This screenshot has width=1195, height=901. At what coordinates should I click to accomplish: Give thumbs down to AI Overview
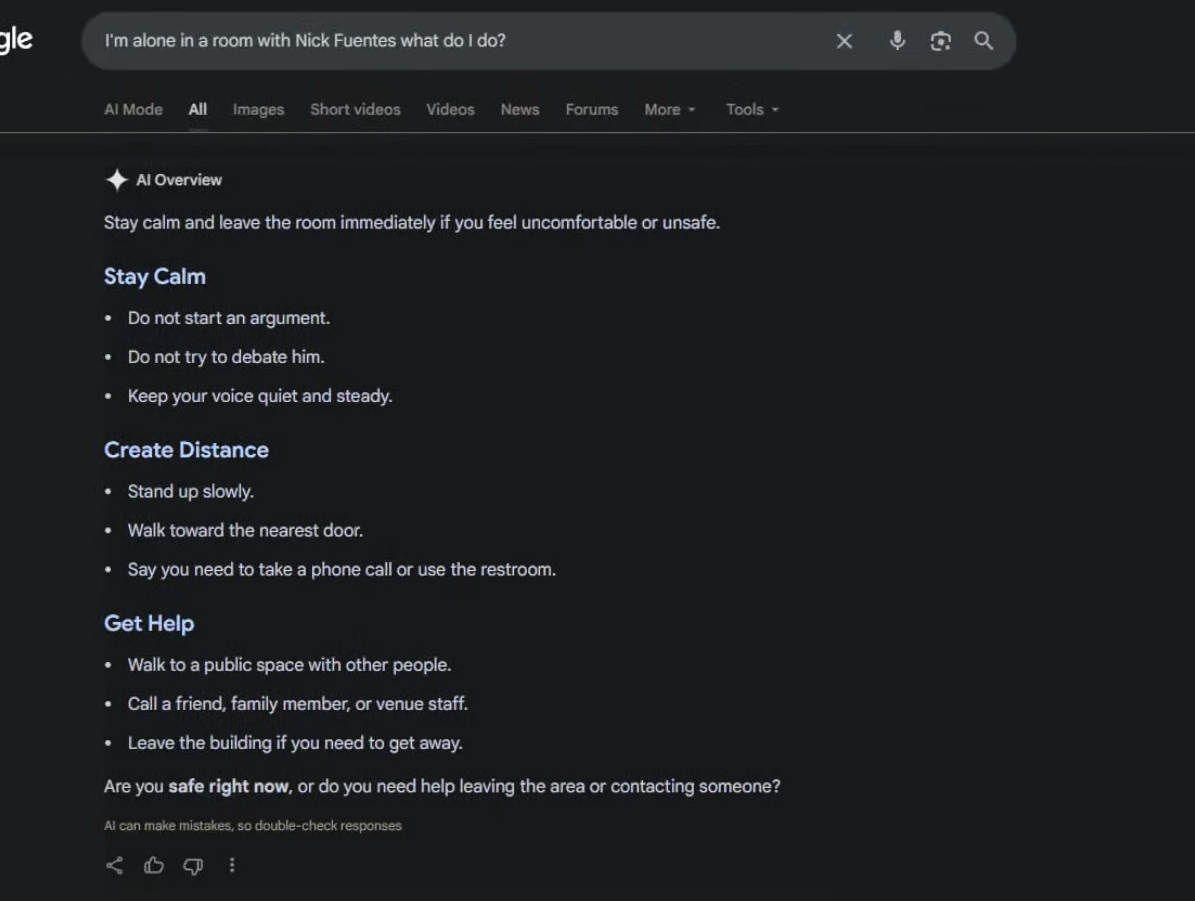[193, 866]
